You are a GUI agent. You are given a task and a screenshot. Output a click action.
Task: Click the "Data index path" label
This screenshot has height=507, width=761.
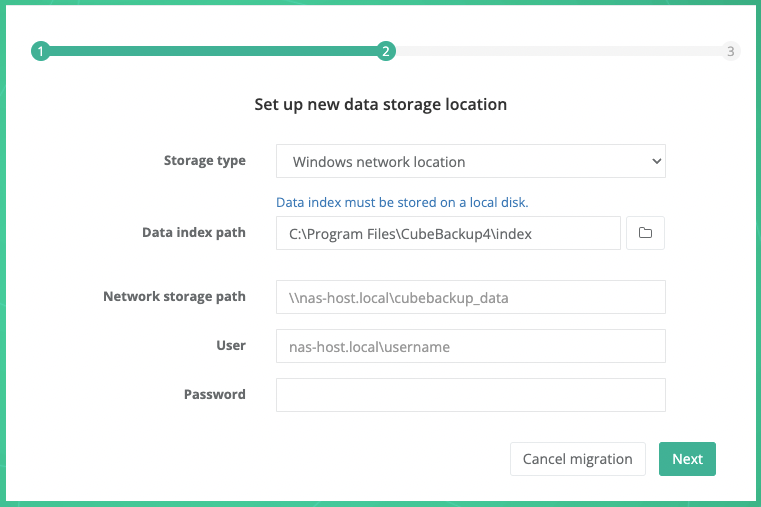tap(193, 232)
